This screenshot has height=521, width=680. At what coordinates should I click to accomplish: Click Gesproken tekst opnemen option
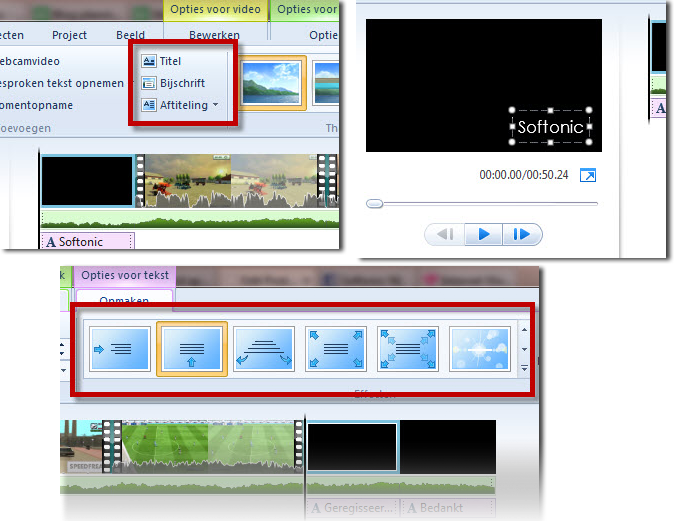click(62, 83)
